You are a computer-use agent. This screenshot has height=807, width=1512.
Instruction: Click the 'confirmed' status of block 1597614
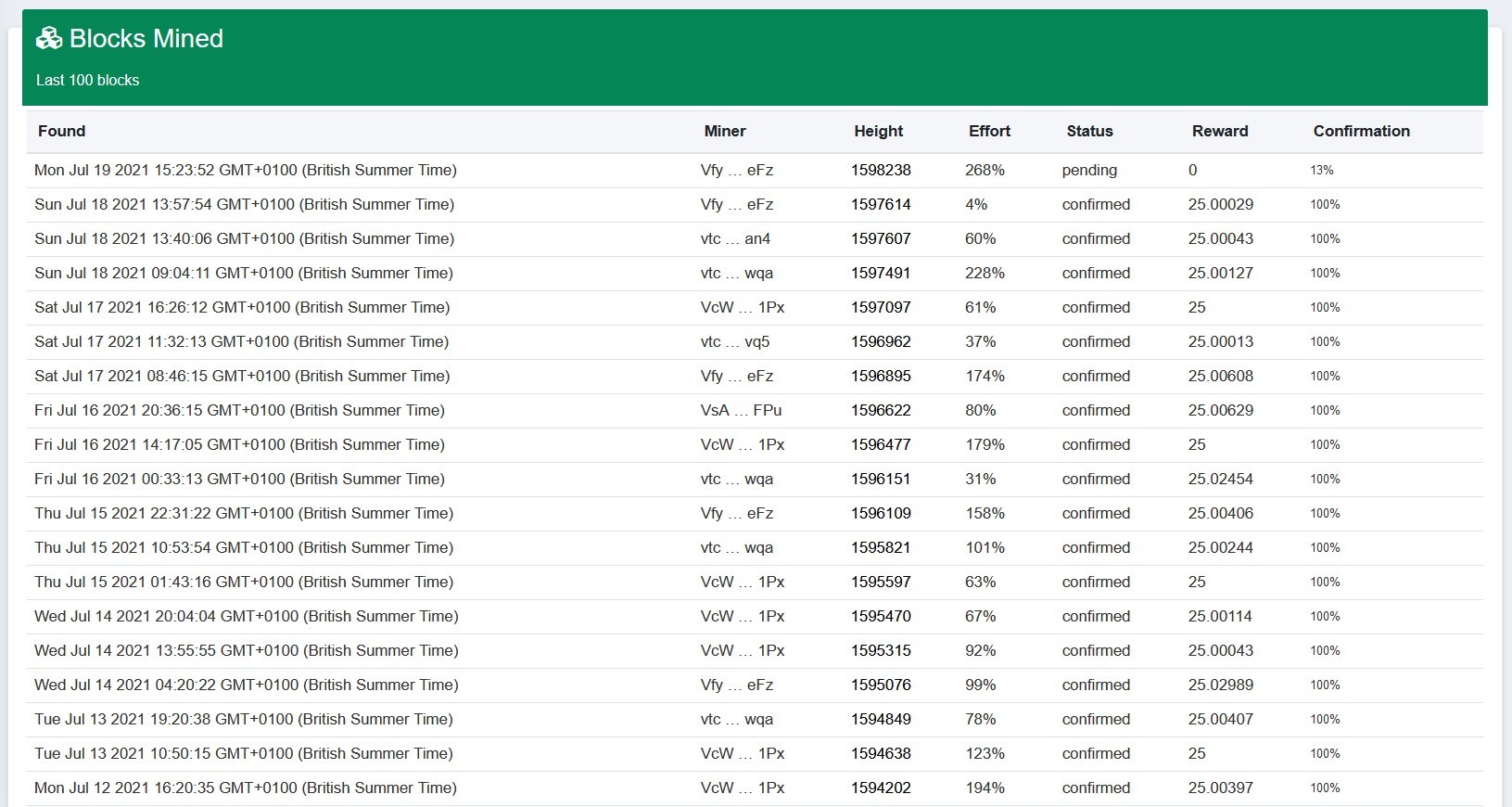click(x=1096, y=204)
